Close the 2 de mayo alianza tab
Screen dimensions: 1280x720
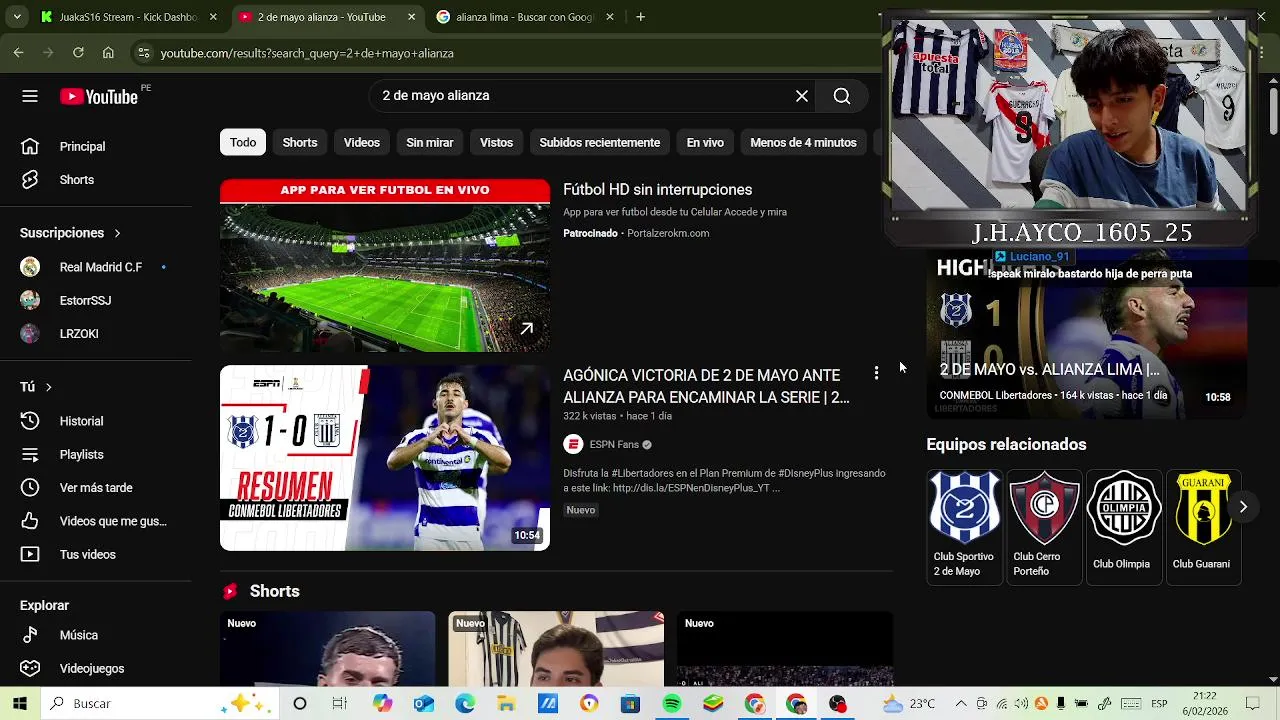(x=412, y=17)
